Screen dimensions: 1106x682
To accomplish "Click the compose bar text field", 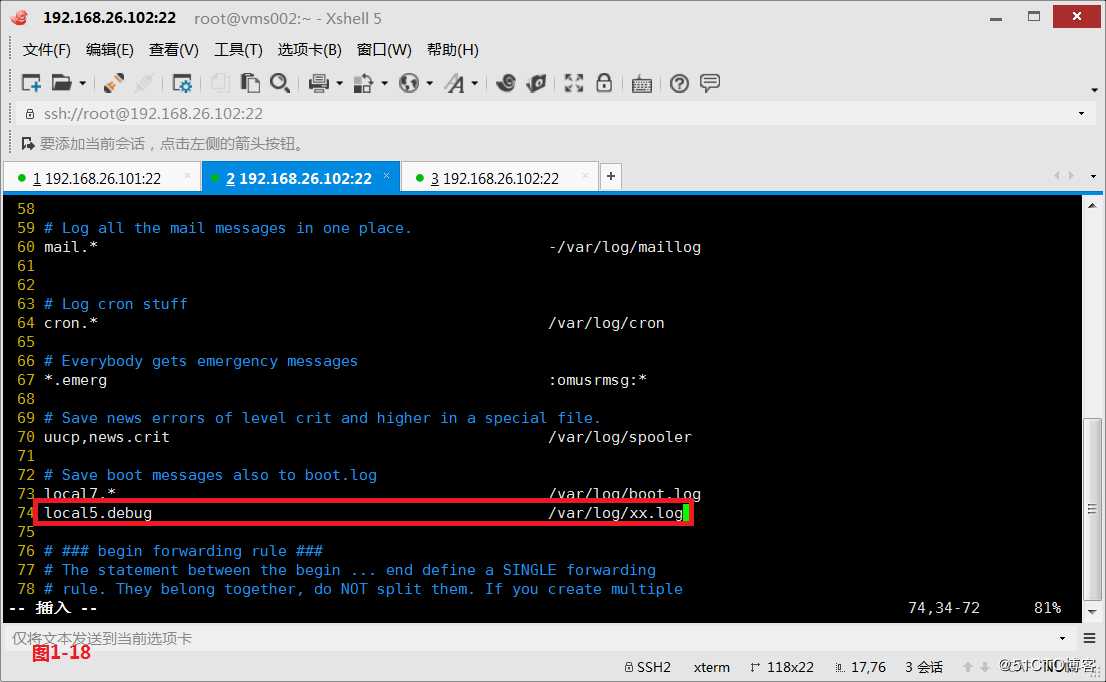I will [x=533, y=638].
